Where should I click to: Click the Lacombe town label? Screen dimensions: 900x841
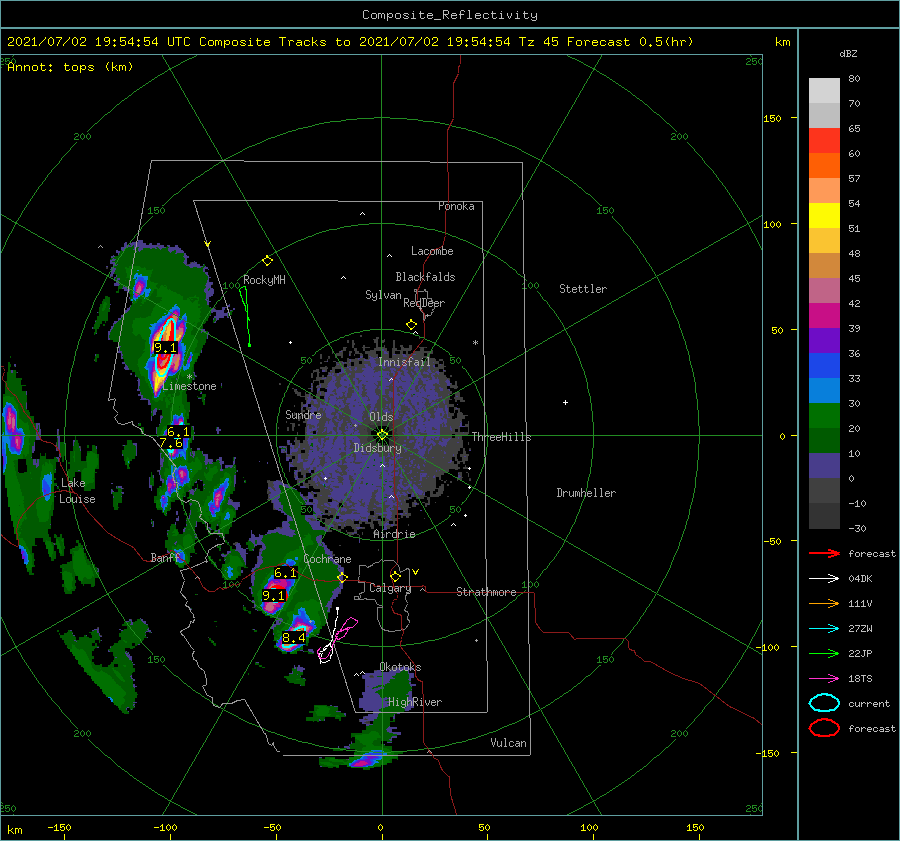click(432, 251)
